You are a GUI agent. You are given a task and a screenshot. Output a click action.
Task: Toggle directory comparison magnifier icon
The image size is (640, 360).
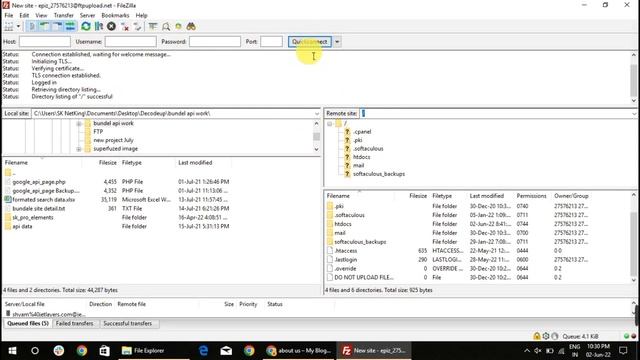coord(166,27)
